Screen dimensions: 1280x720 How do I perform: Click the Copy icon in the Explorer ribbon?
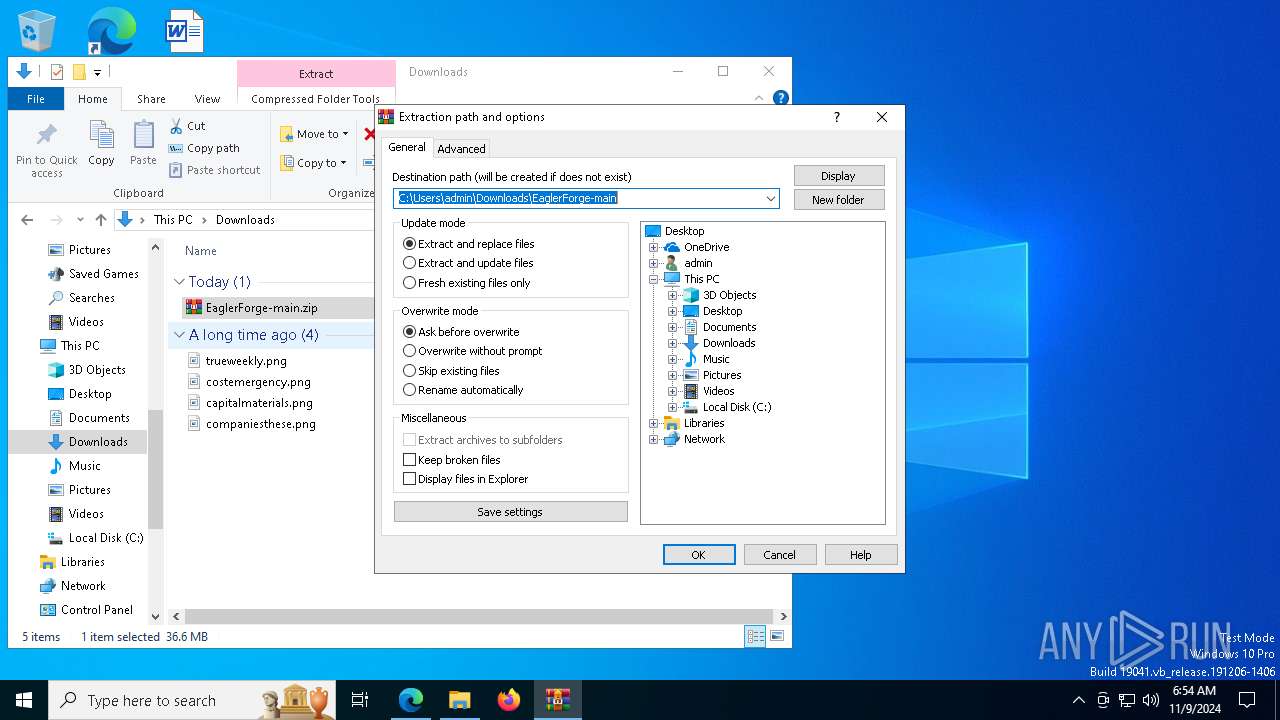coord(101,134)
